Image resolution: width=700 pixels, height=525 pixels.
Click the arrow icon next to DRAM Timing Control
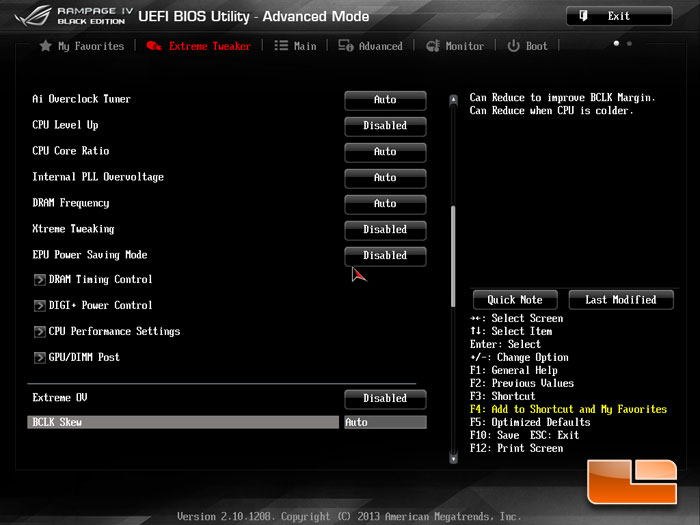point(40,280)
